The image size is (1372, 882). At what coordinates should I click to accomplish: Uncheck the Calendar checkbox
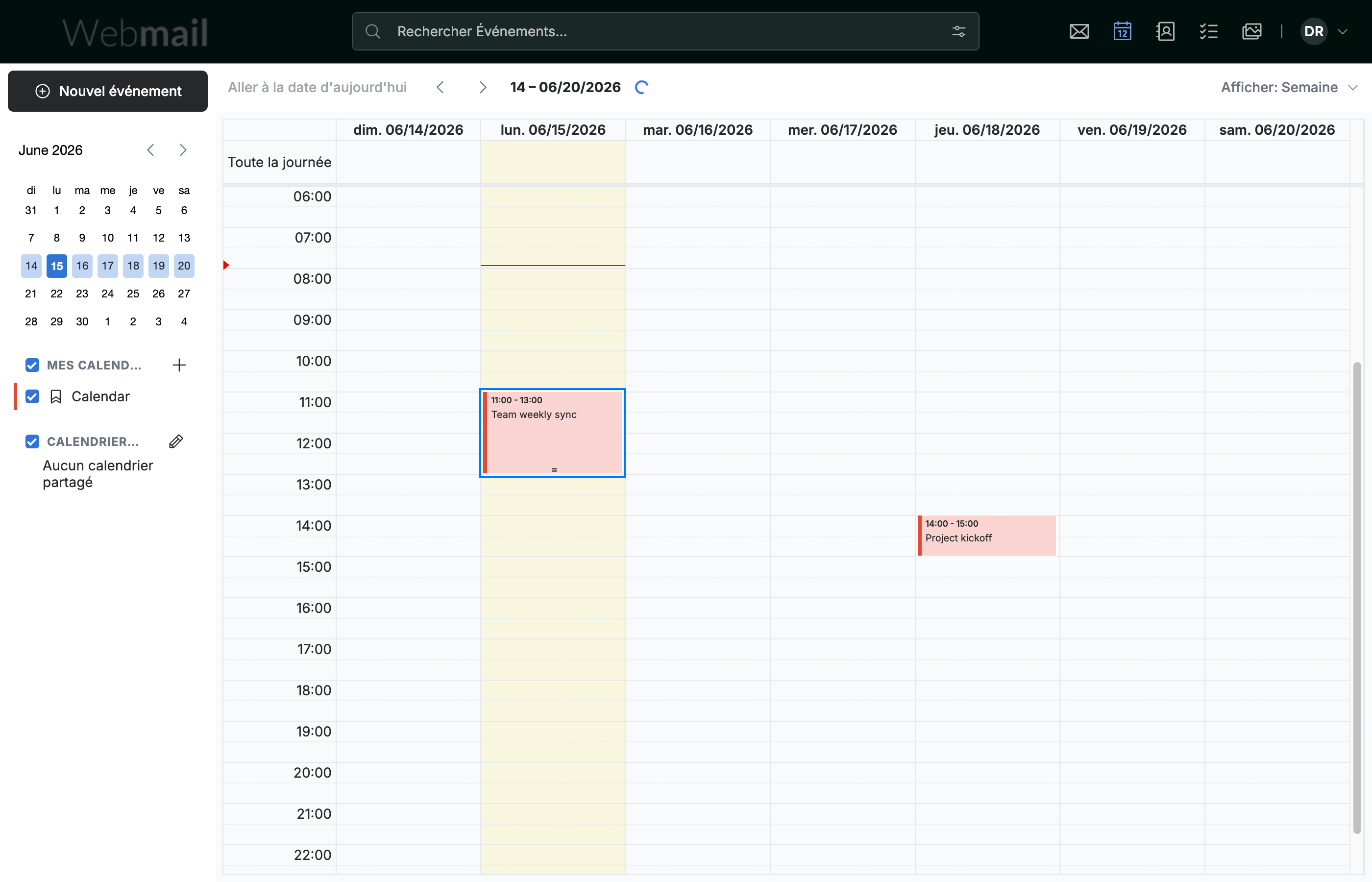(x=32, y=396)
